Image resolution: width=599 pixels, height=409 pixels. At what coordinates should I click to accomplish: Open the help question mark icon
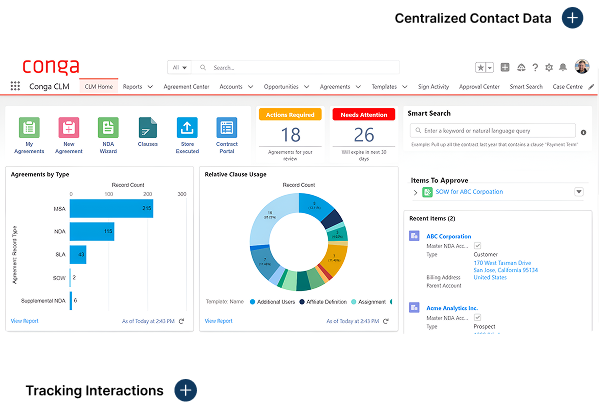tap(535, 68)
